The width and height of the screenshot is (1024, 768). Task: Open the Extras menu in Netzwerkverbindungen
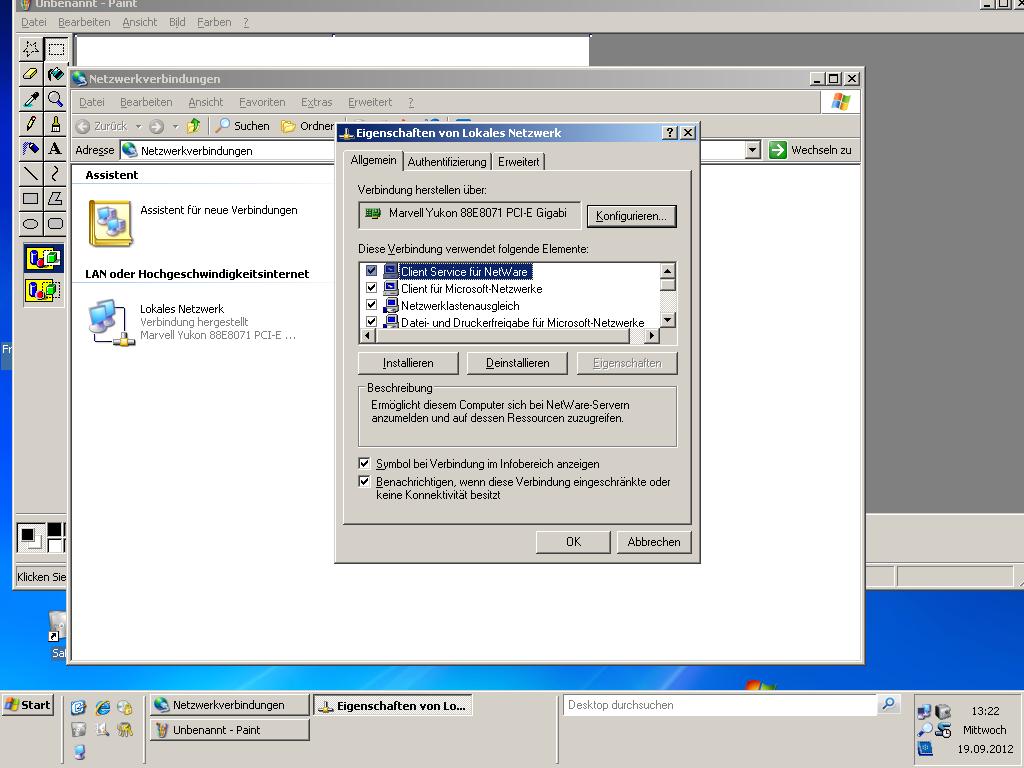click(x=316, y=102)
